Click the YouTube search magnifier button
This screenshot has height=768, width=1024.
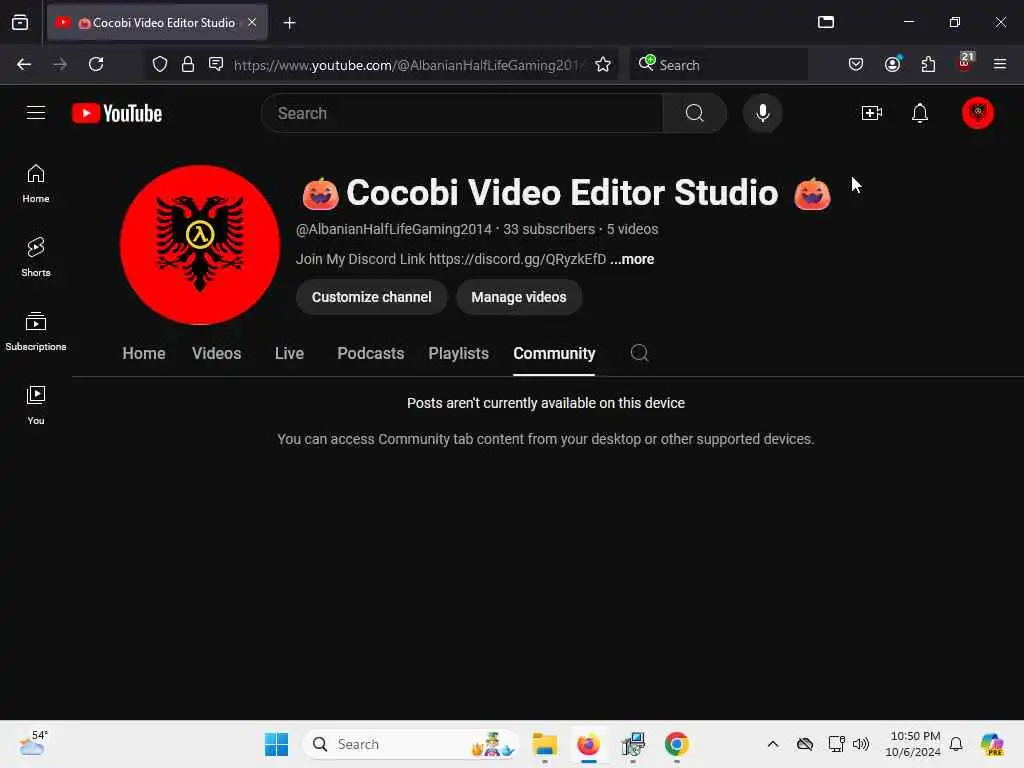(x=694, y=113)
